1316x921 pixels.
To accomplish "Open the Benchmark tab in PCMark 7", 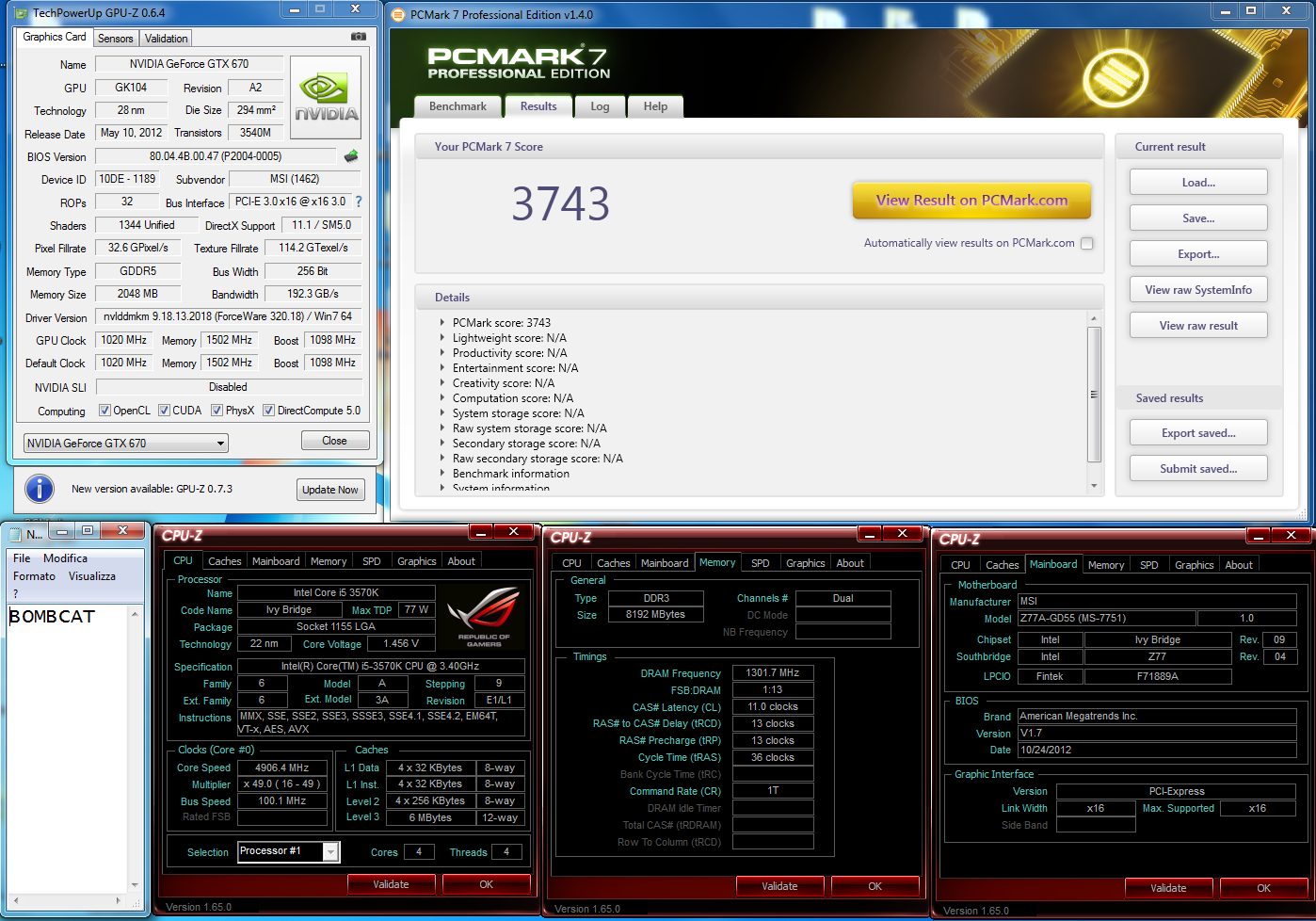I will click(457, 106).
